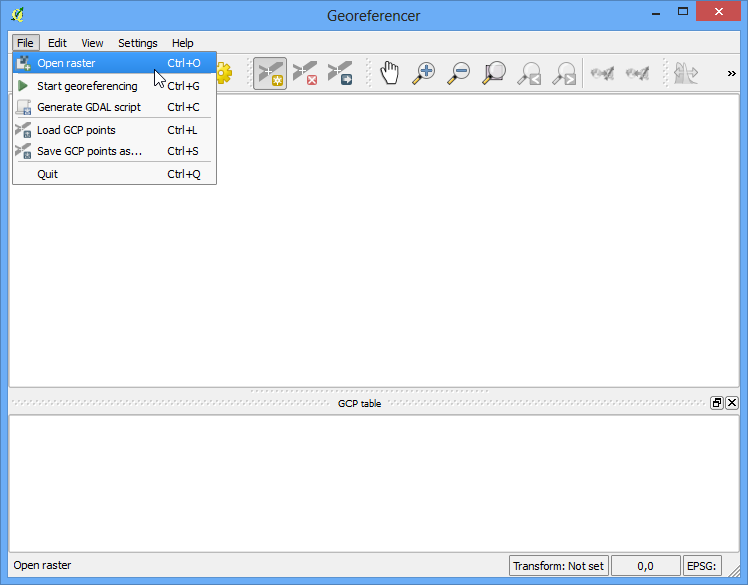
Task: Close the GCP table panel
Action: (732, 403)
